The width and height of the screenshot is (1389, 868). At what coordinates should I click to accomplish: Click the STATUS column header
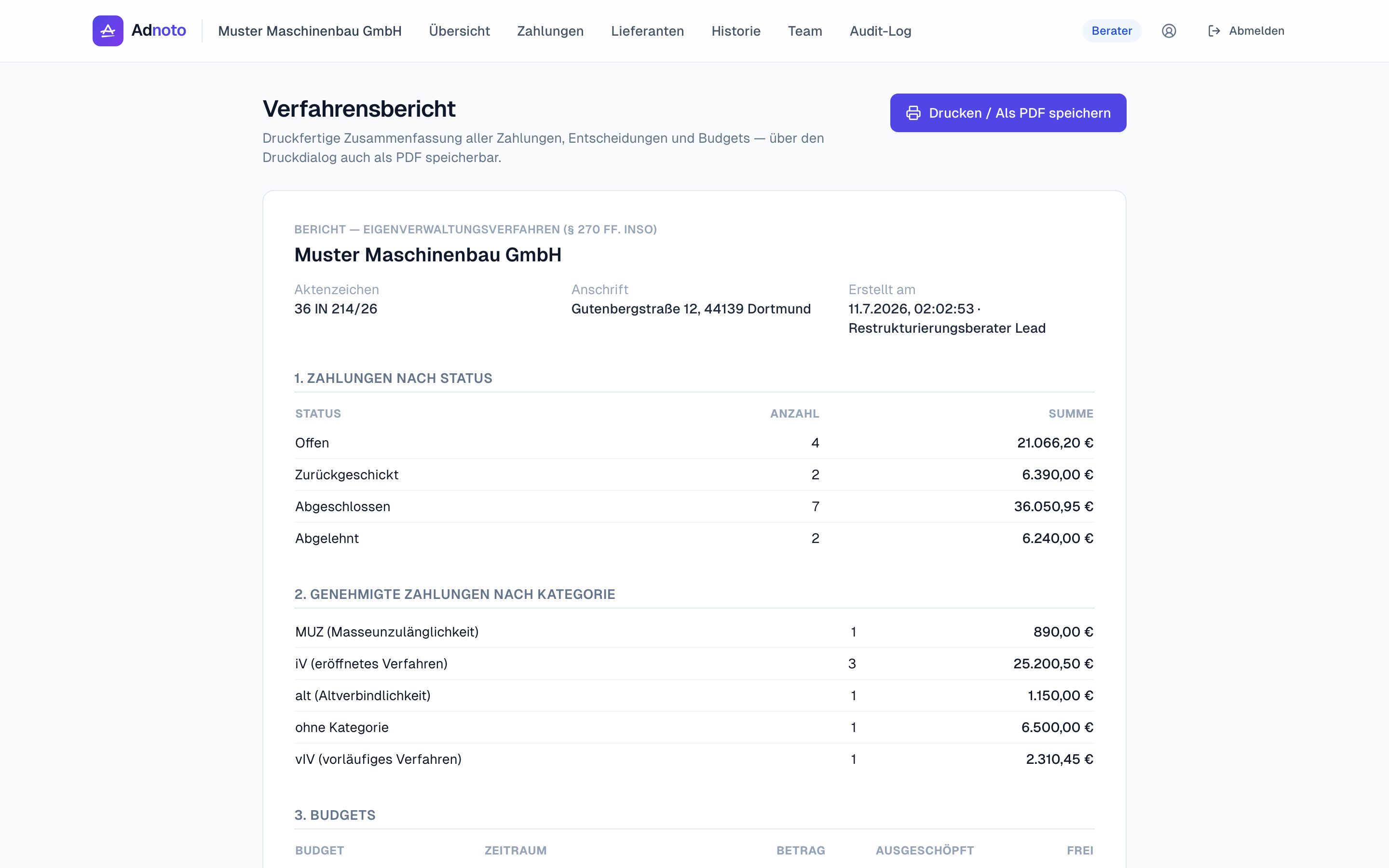click(318, 413)
